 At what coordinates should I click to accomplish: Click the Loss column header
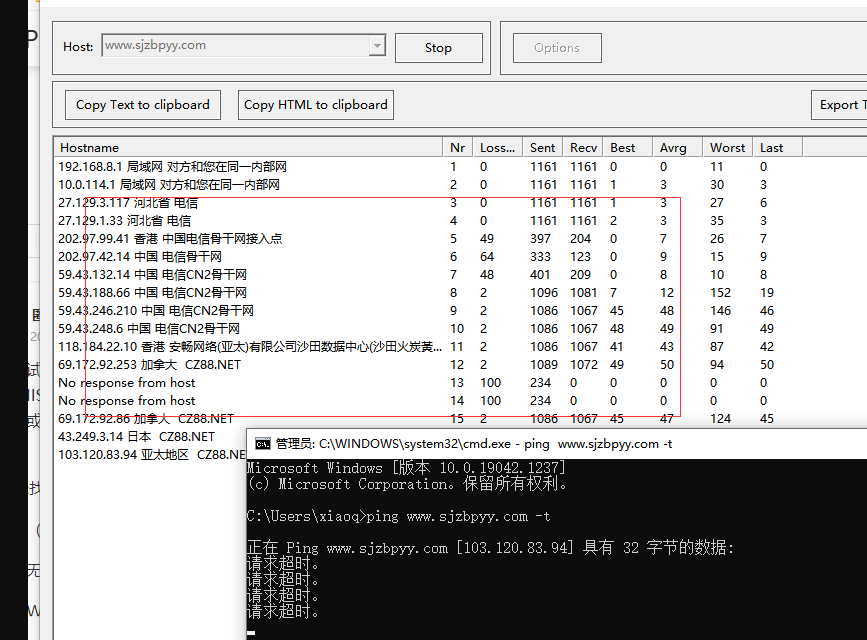click(497, 147)
